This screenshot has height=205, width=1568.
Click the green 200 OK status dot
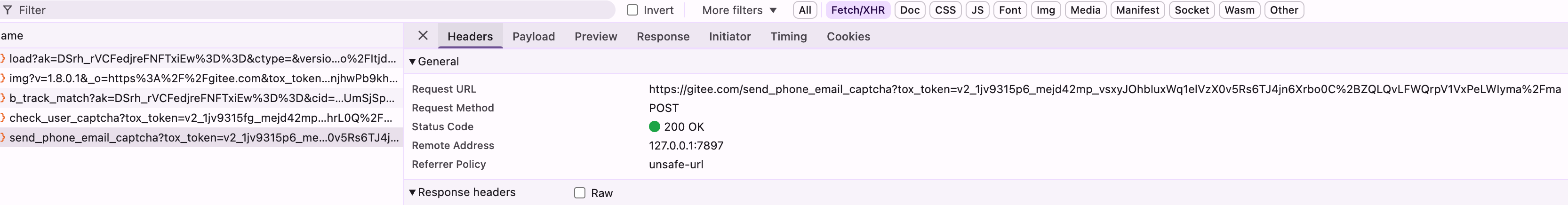[654, 126]
